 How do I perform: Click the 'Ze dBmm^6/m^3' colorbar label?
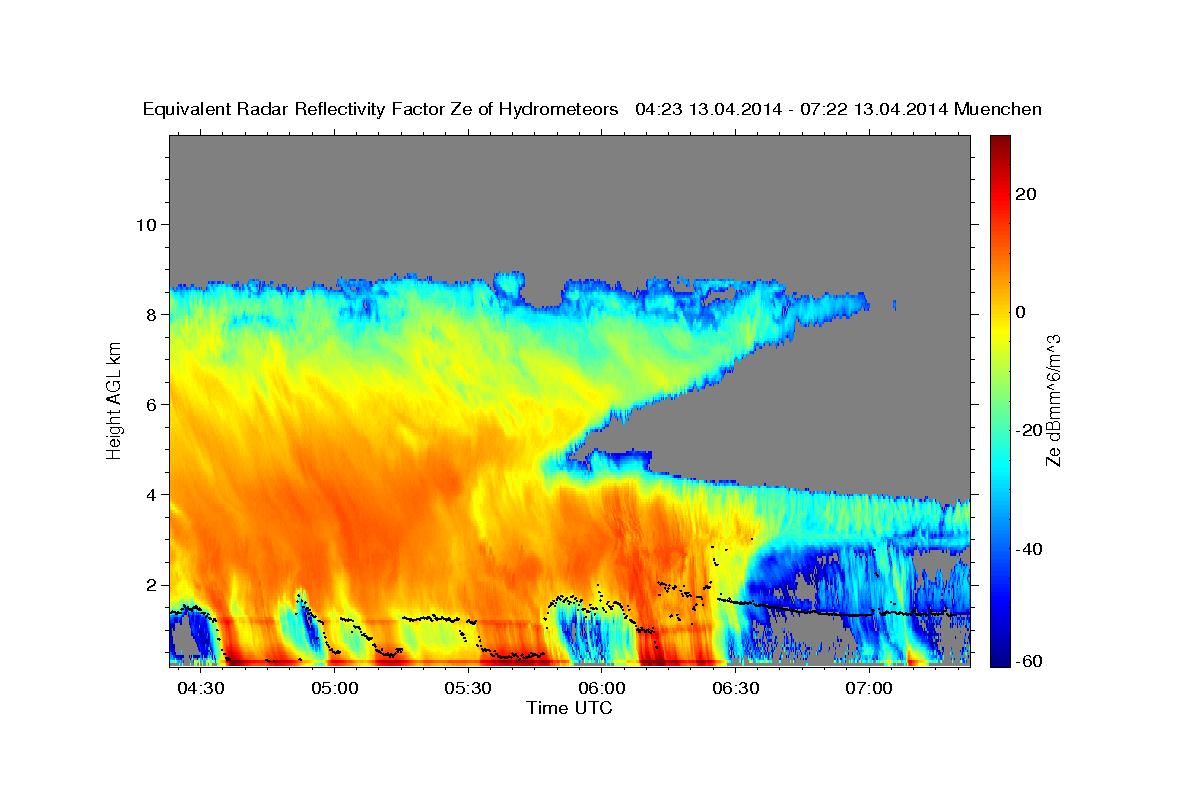[1054, 399]
